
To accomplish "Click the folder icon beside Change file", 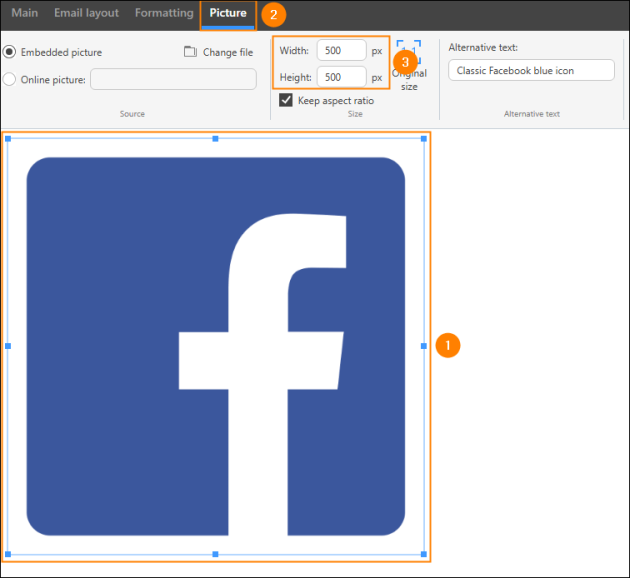I will click(190, 52).
